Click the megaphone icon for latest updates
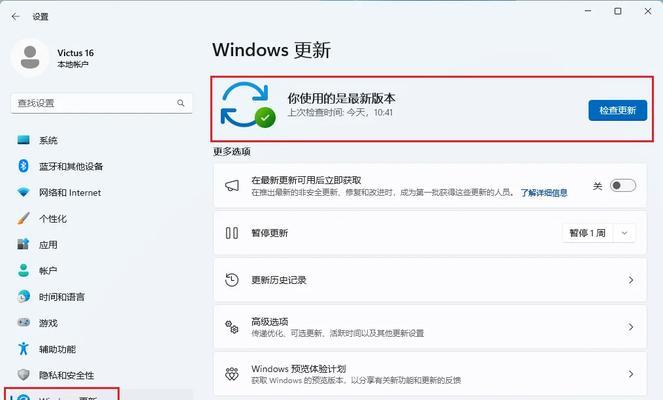This screenshot has height=400, width=663. pos(232,186)
